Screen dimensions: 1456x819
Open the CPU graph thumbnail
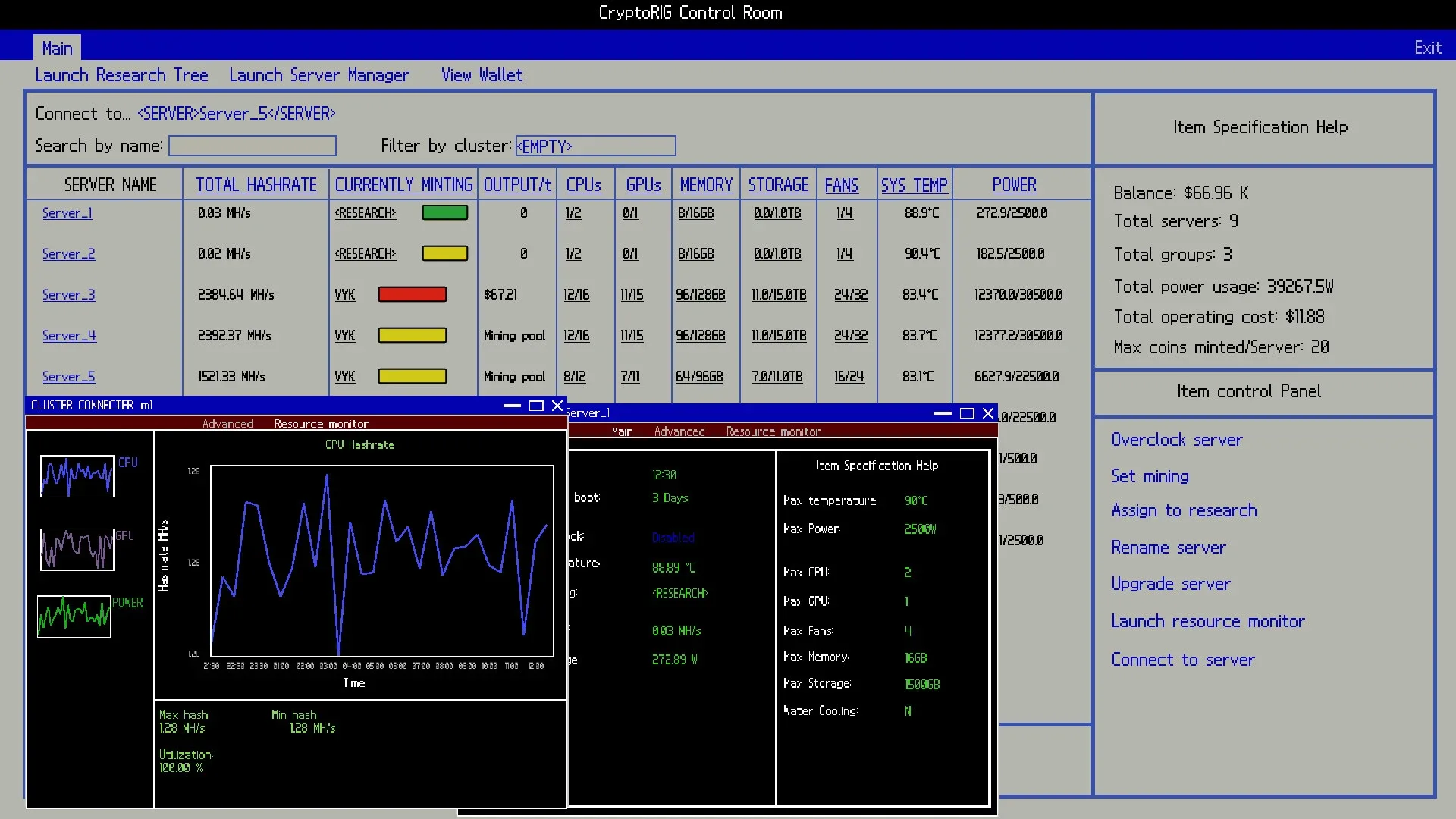77,476
